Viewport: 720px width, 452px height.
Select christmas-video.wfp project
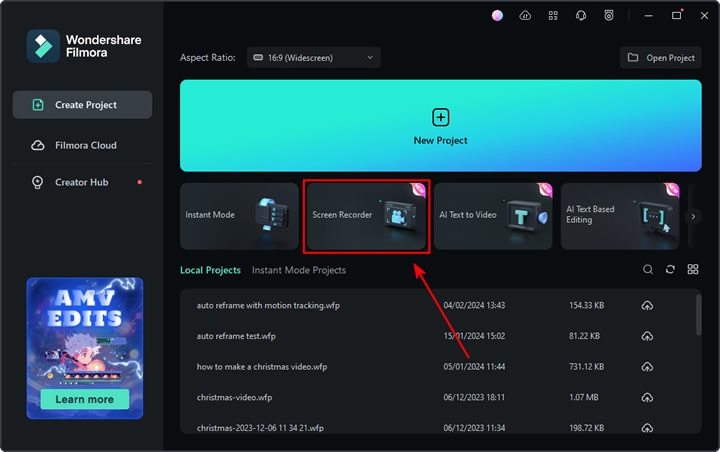click(x=234, y=397)
